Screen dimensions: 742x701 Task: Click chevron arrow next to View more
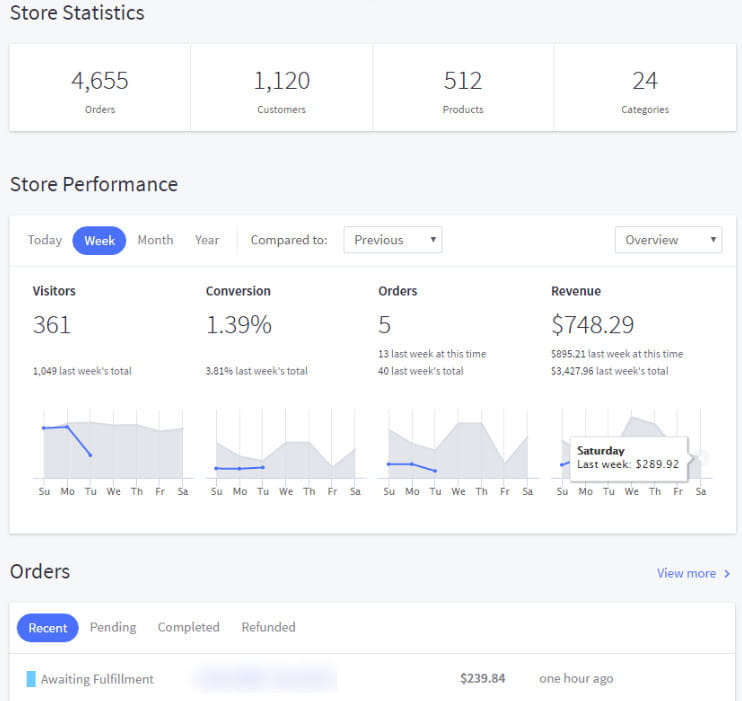coord(727,574)
